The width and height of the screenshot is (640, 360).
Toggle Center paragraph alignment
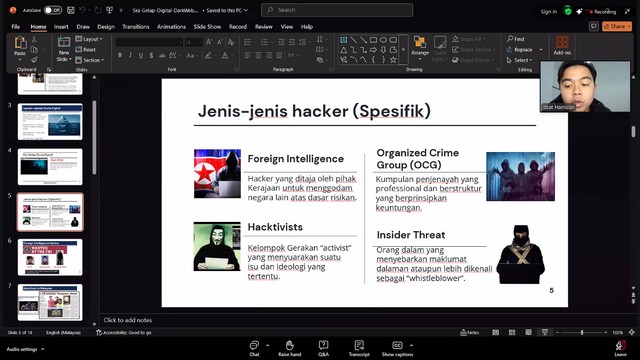click(x=258, y=55)
